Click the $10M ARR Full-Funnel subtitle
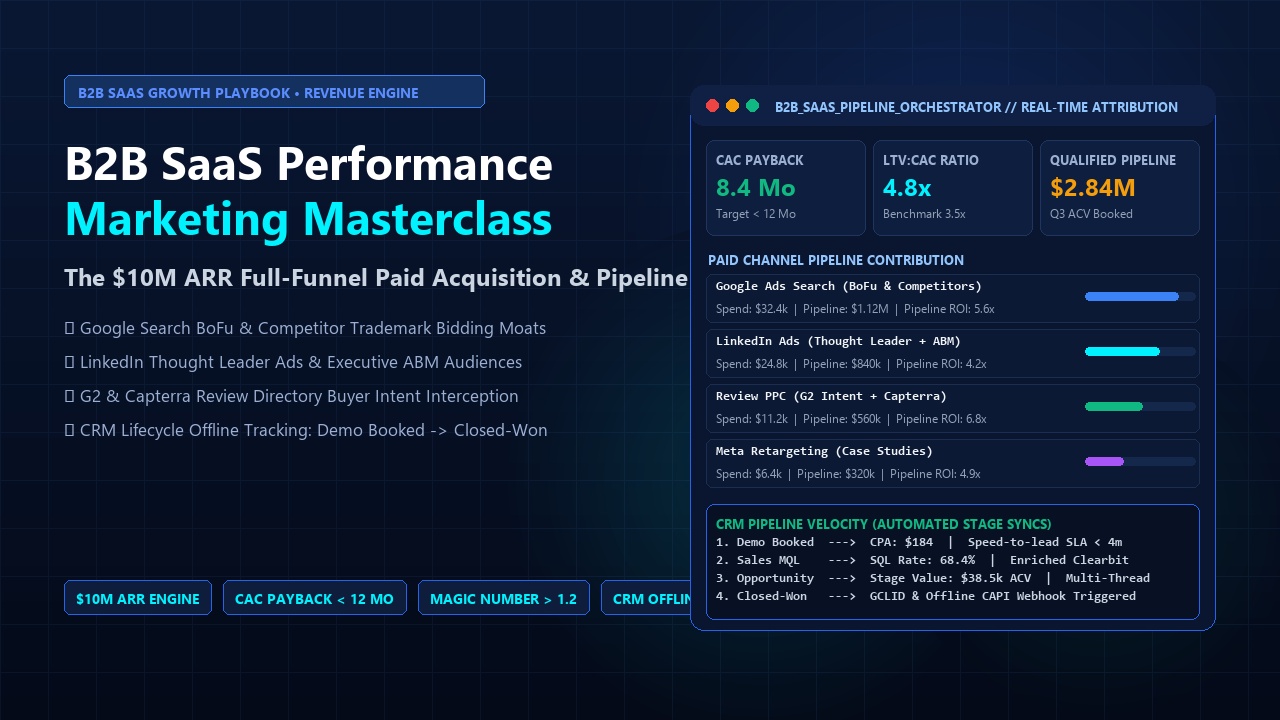 [x=376, y=278]
